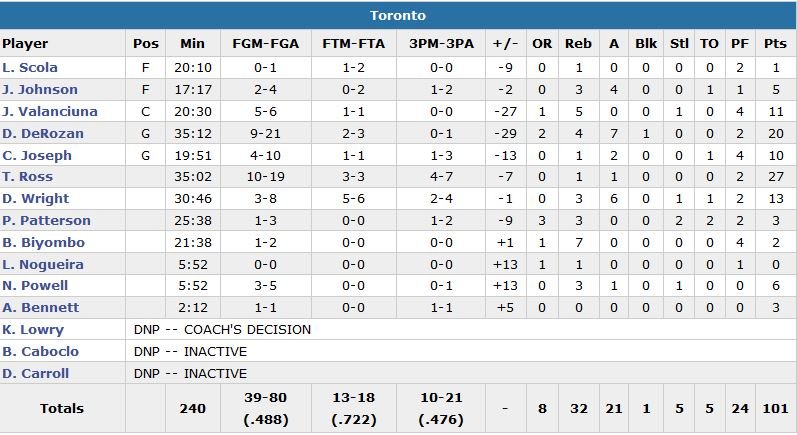Go to D. DeRozan profile link
This screenshot has height=435, width=797.
click(43, 134)
